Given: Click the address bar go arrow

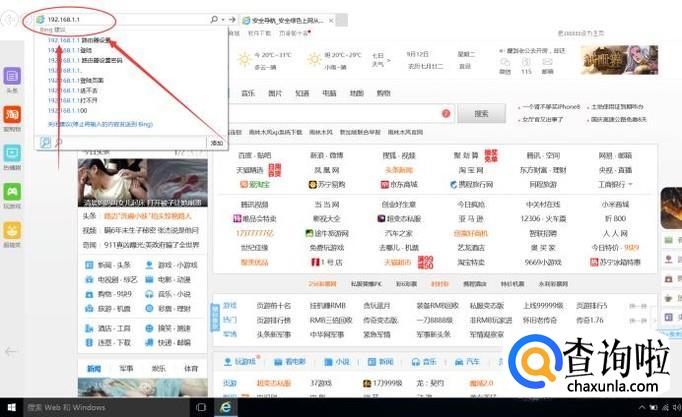Looking at the screenshot, I should point(232,20).
